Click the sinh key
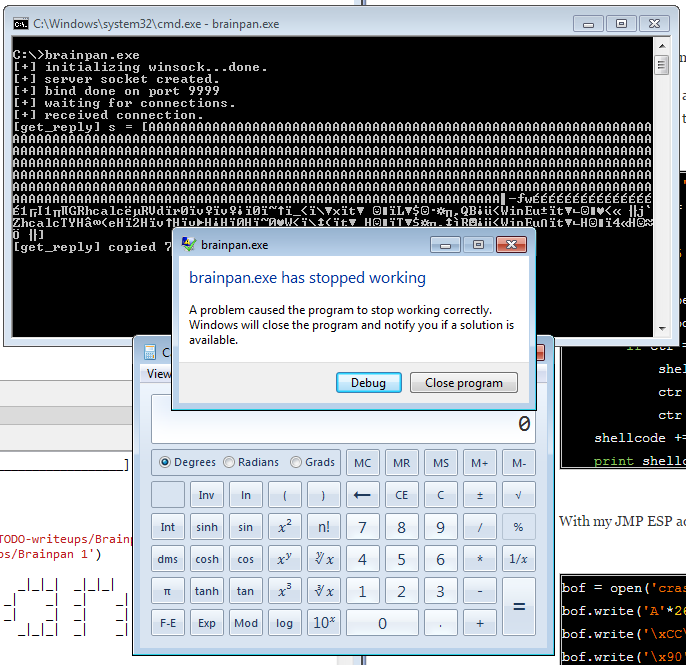Screen dimensions: 686x665 point(206,527)
